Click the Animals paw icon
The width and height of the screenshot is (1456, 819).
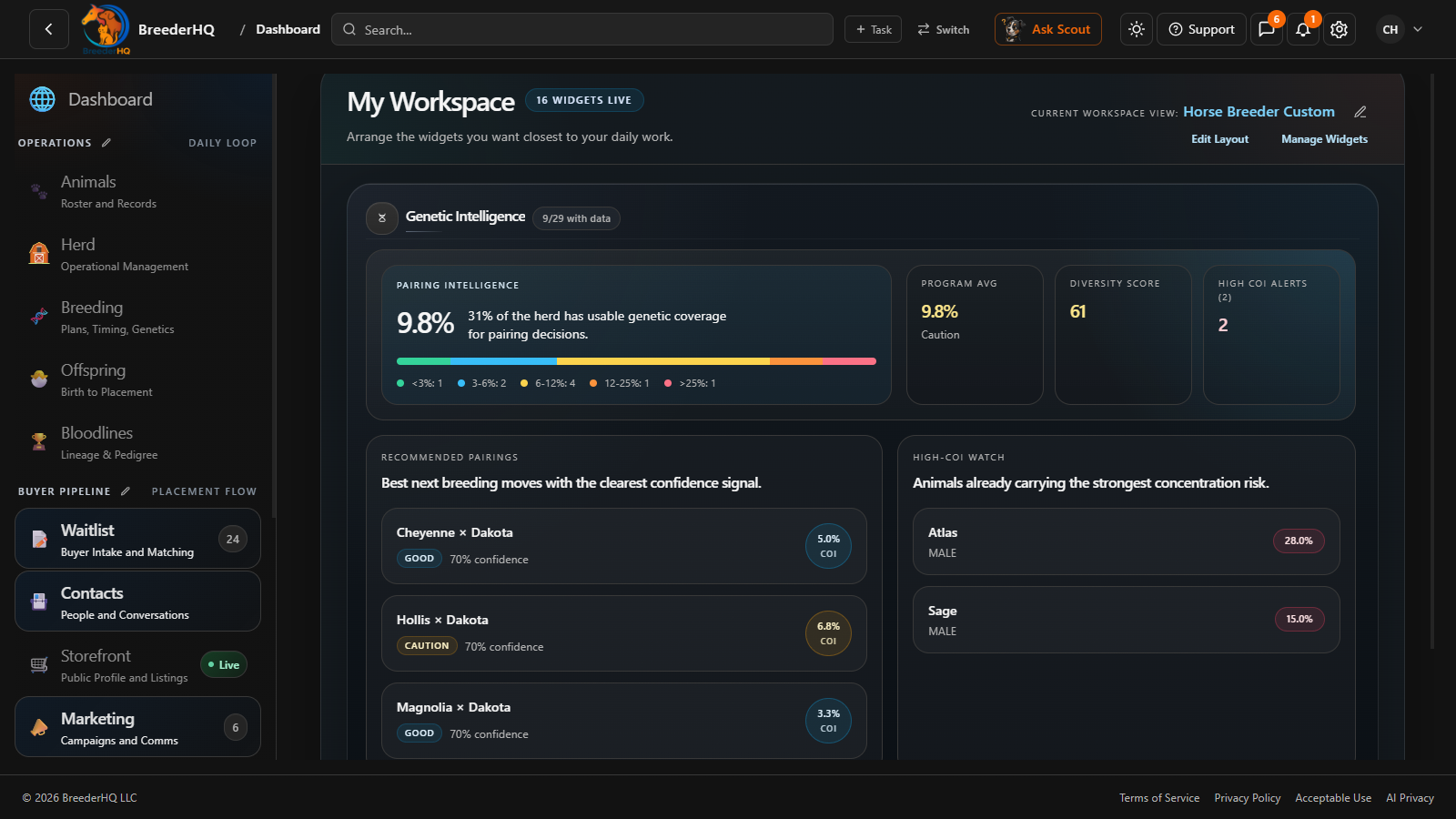pos(39,191)
